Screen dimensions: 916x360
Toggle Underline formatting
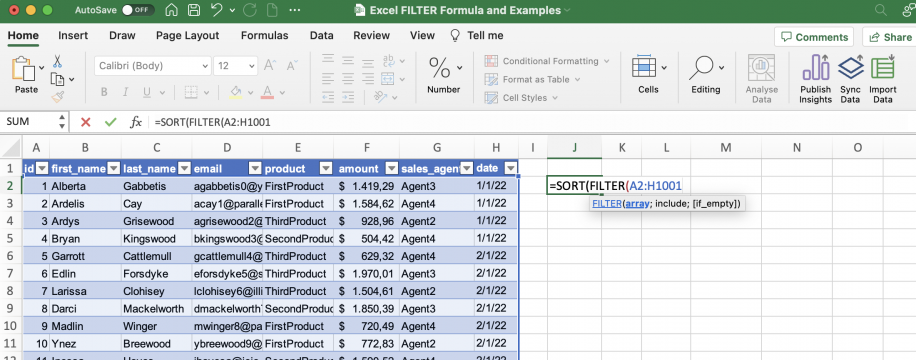(x=146, y=92)
